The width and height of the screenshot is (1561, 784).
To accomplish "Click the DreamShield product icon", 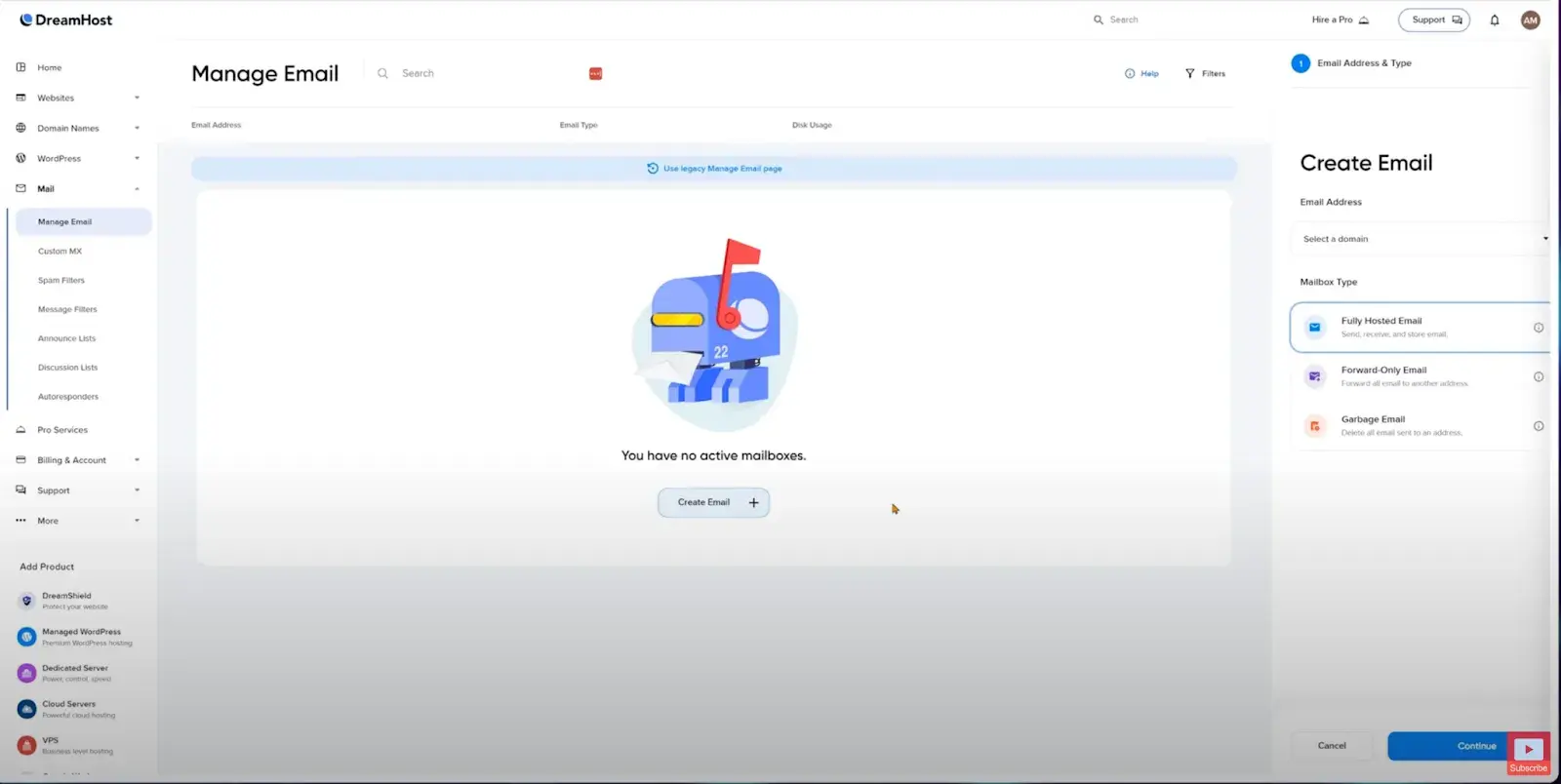I will (26, 601).
